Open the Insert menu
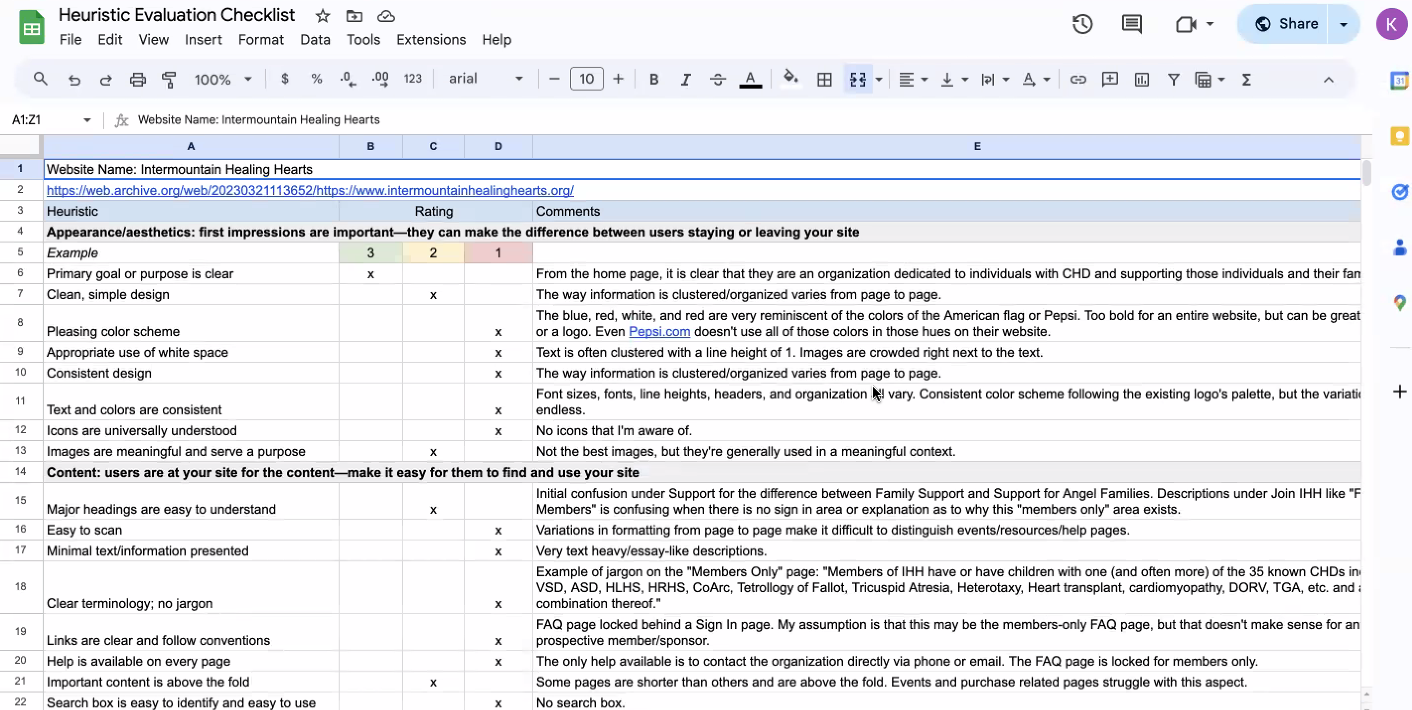 [x=204, y=40]
